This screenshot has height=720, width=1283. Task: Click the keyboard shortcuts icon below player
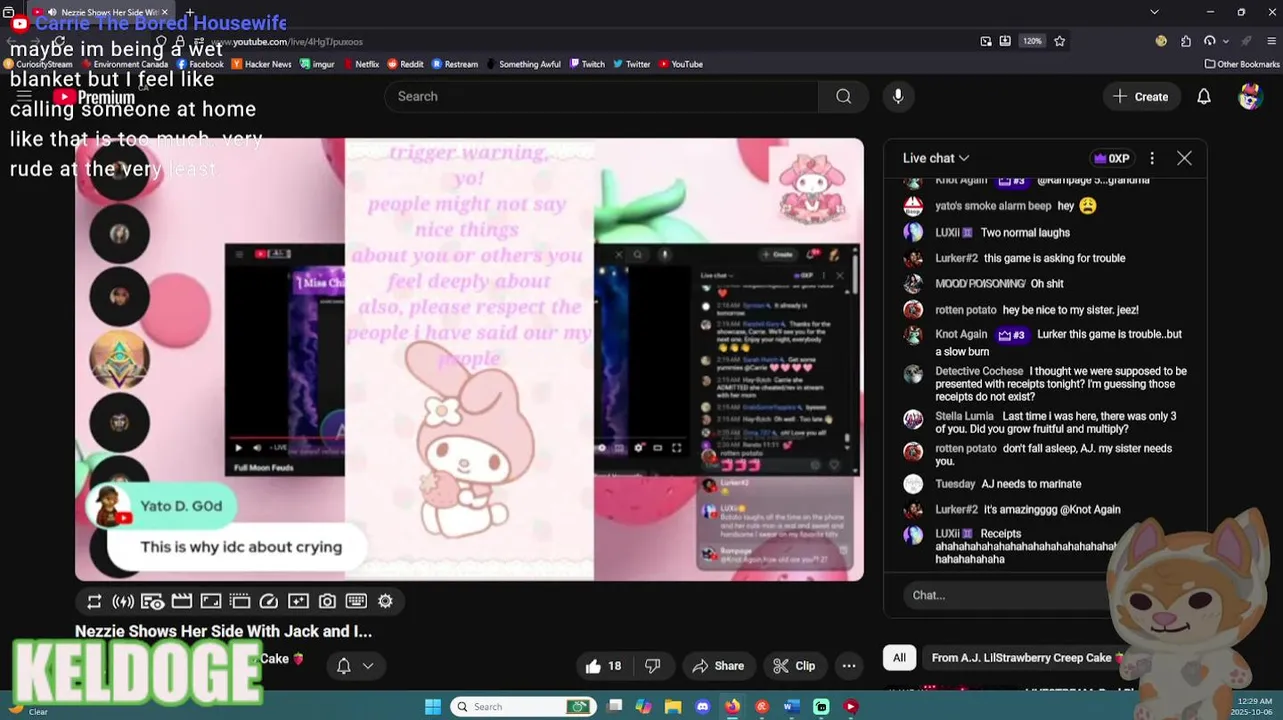click(x=356, y=601)
